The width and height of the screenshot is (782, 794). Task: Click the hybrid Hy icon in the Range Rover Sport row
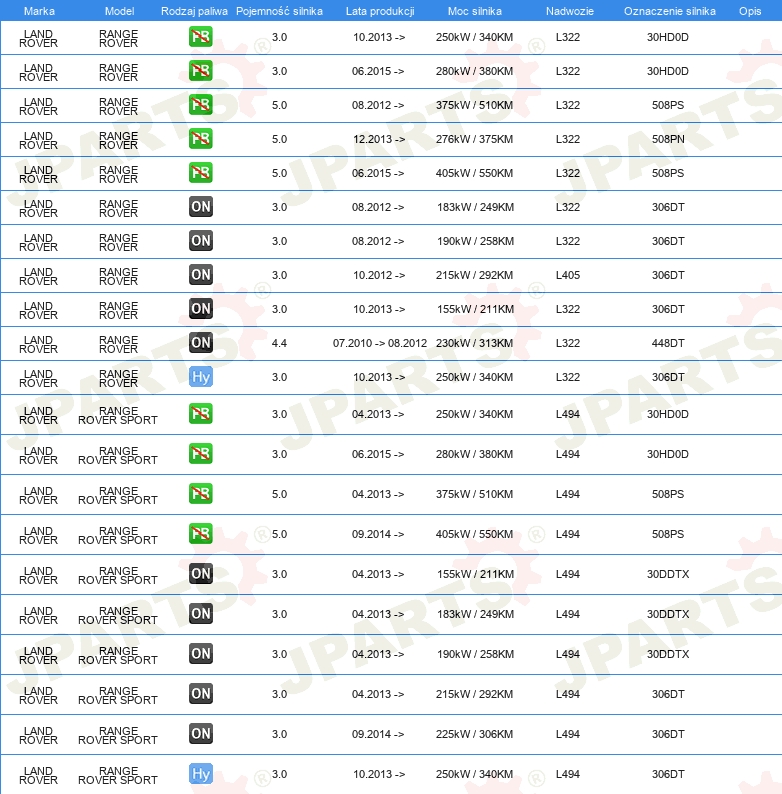click(x=200, y=774)
